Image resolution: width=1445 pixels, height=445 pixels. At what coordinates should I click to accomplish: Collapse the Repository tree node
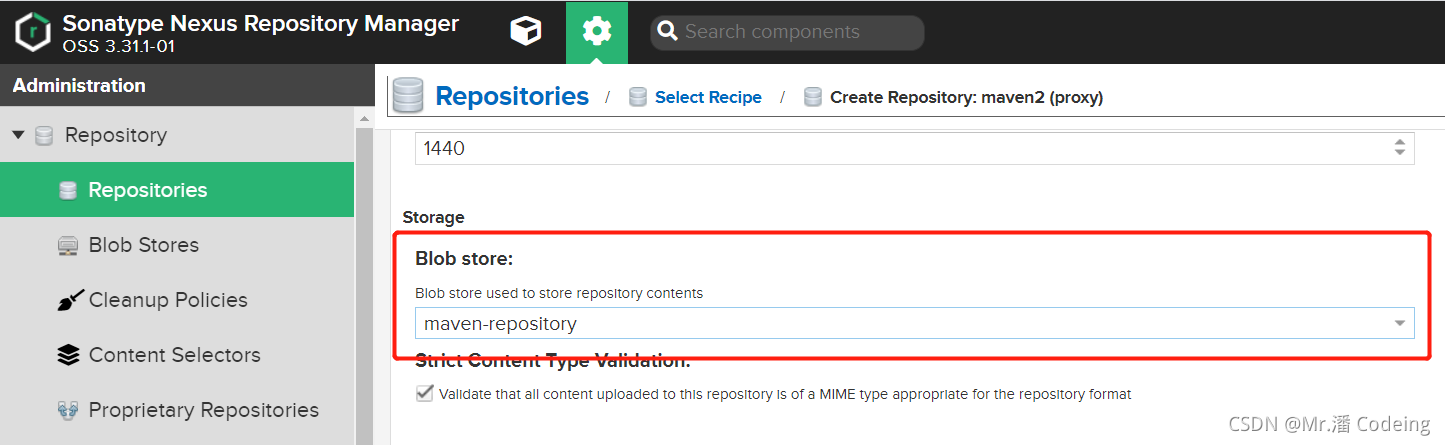(18, 135)
